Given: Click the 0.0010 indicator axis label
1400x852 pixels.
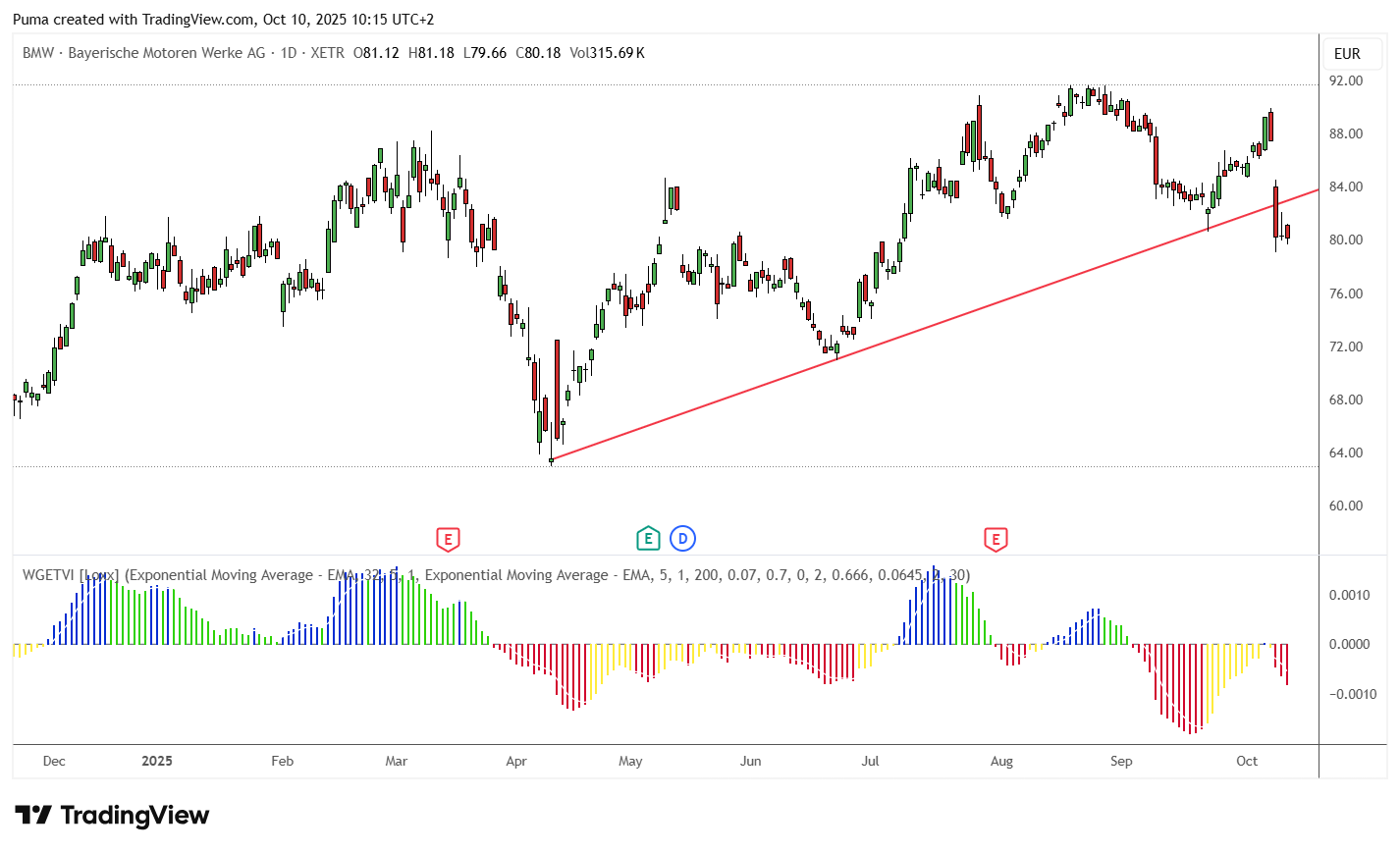Looking at the screenshot, I should (x=1350, y=595).
